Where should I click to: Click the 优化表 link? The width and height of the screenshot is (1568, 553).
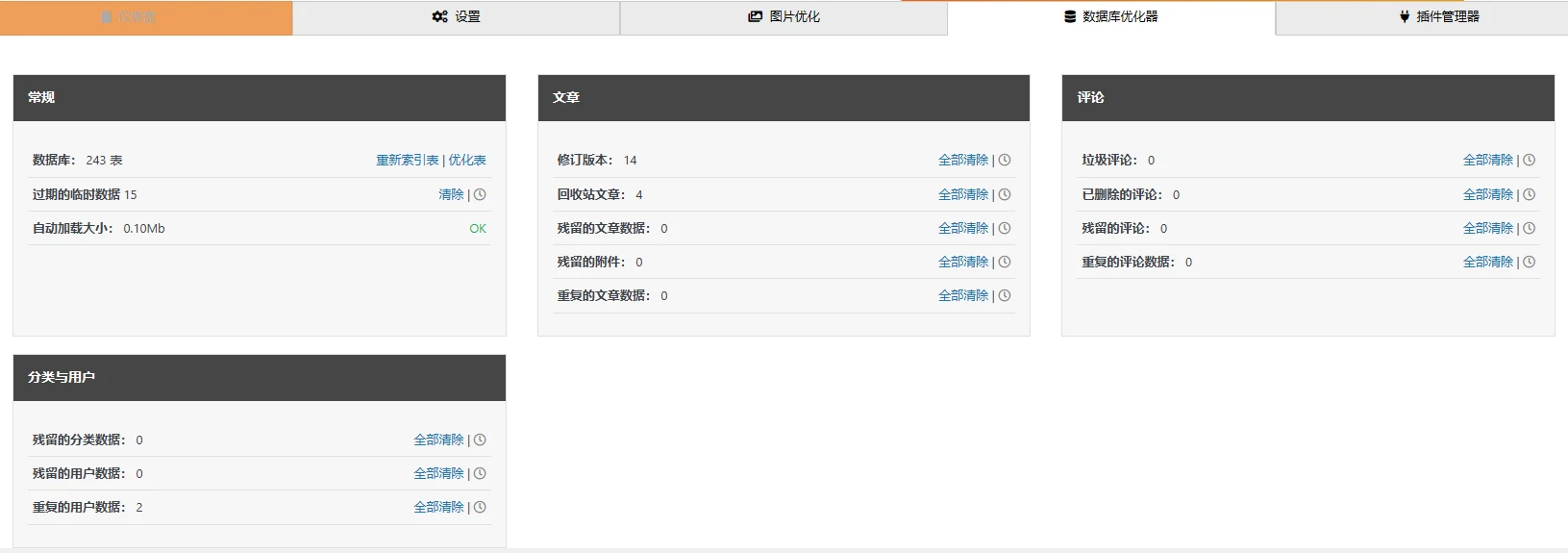pos(467,161)
